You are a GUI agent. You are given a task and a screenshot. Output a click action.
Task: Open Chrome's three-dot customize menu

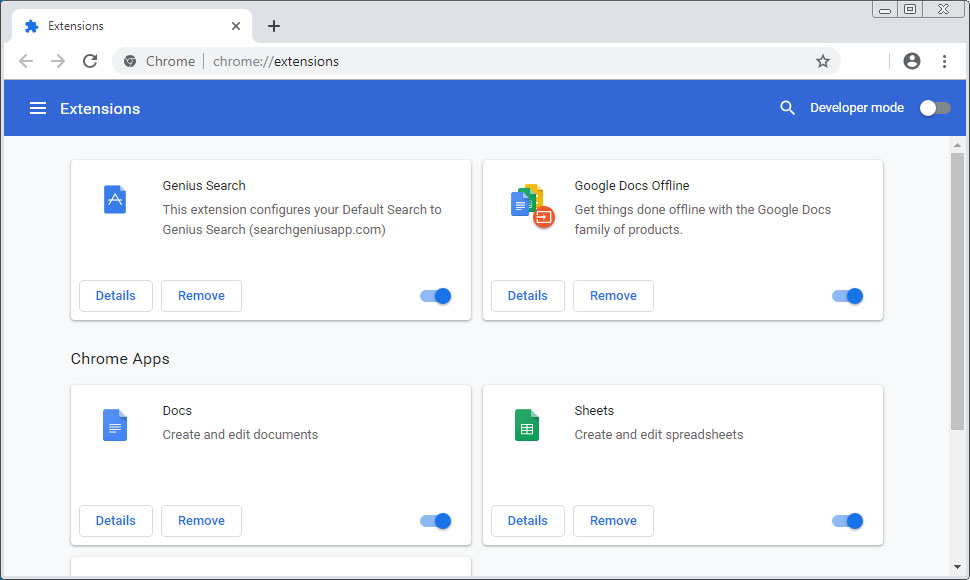coord(944,61)
